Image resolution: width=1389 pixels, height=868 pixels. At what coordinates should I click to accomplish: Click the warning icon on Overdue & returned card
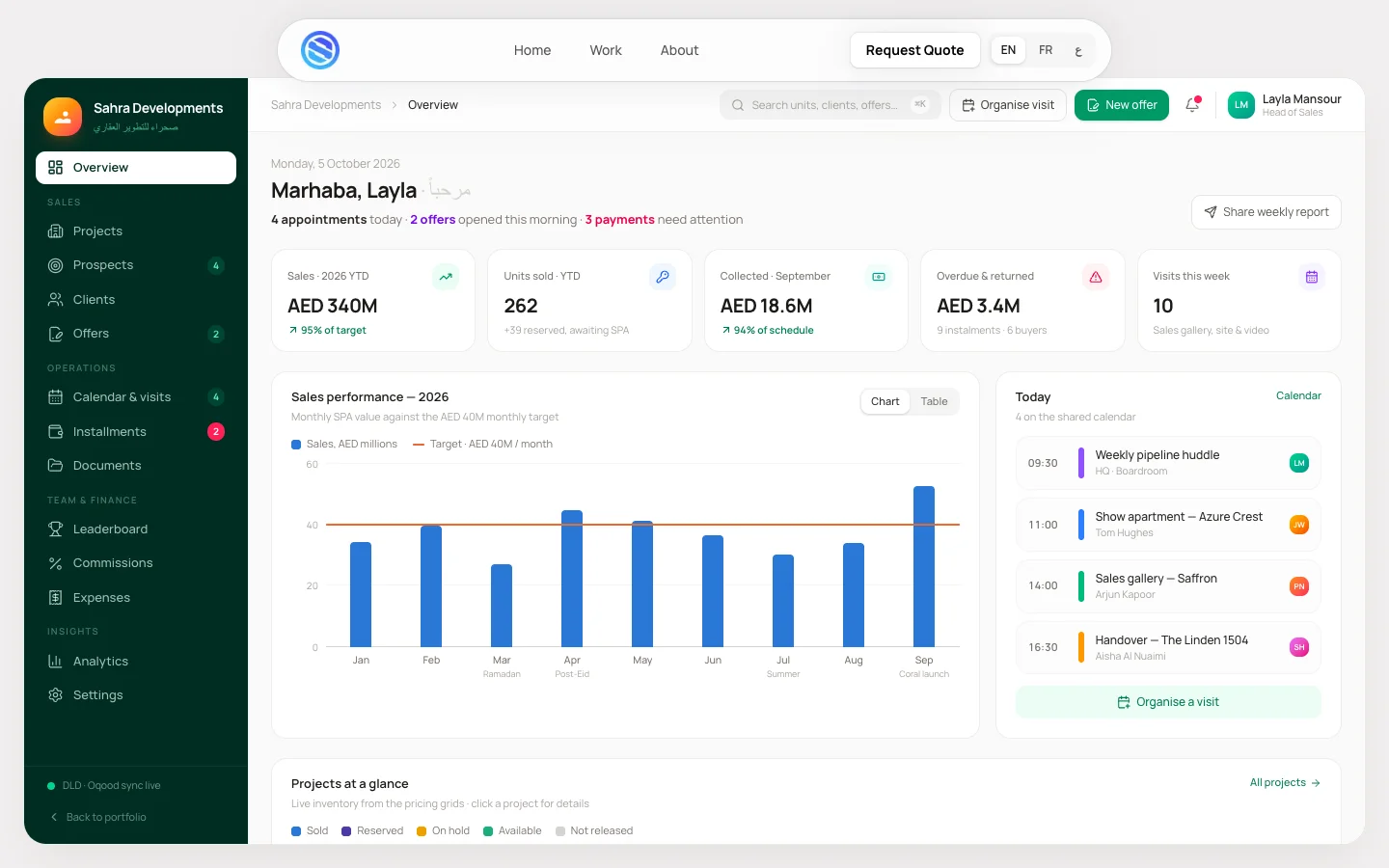[x=1096, y=277]
